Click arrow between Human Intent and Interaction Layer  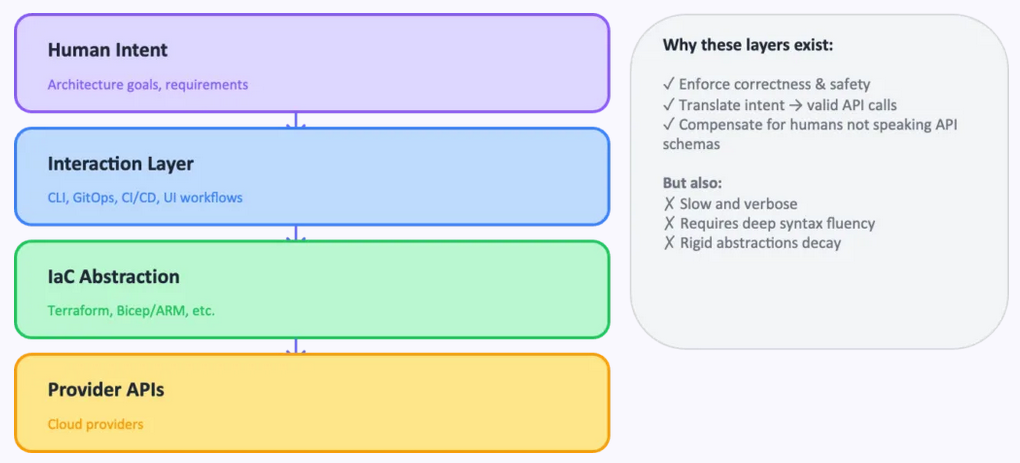(296, 121)
